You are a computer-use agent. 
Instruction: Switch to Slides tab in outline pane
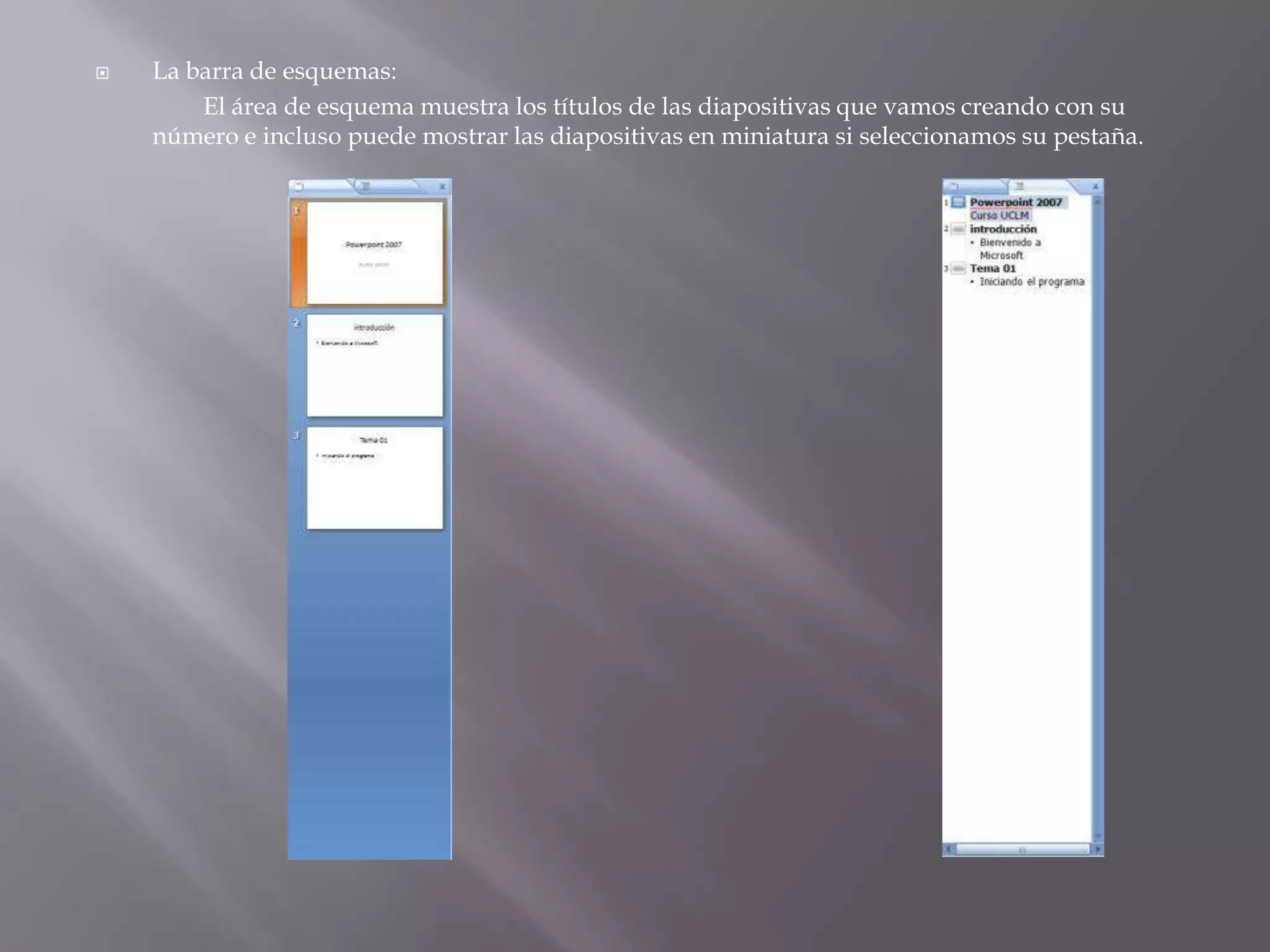[x=956, y=186]
